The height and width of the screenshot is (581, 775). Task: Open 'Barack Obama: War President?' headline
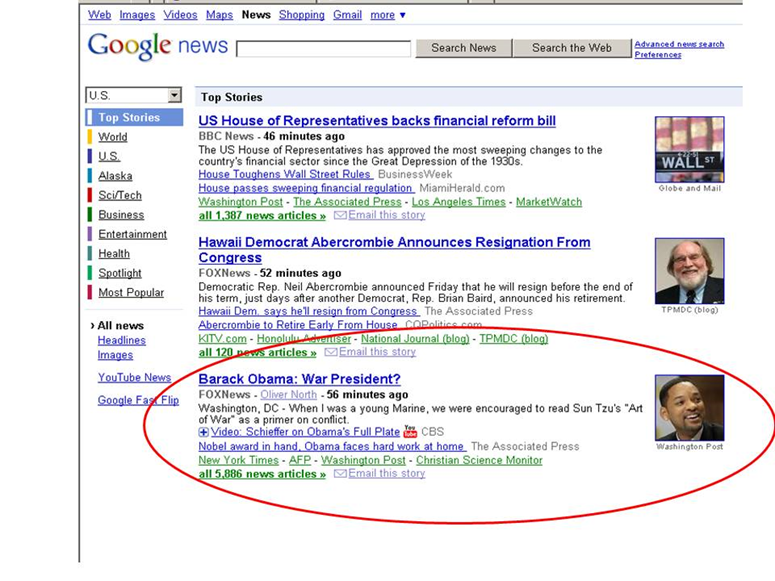pyautogui.click(x=300, y=379)
